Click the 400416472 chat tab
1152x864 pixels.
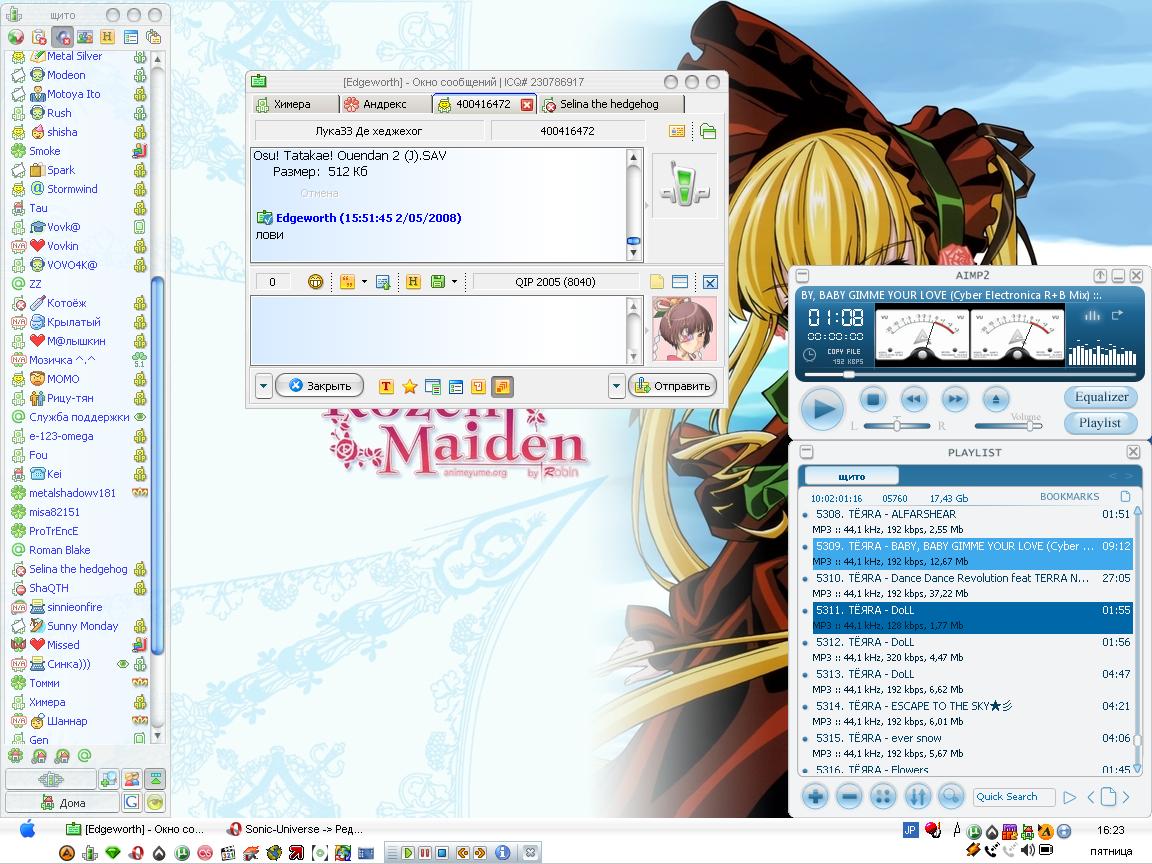click(483, 104)
